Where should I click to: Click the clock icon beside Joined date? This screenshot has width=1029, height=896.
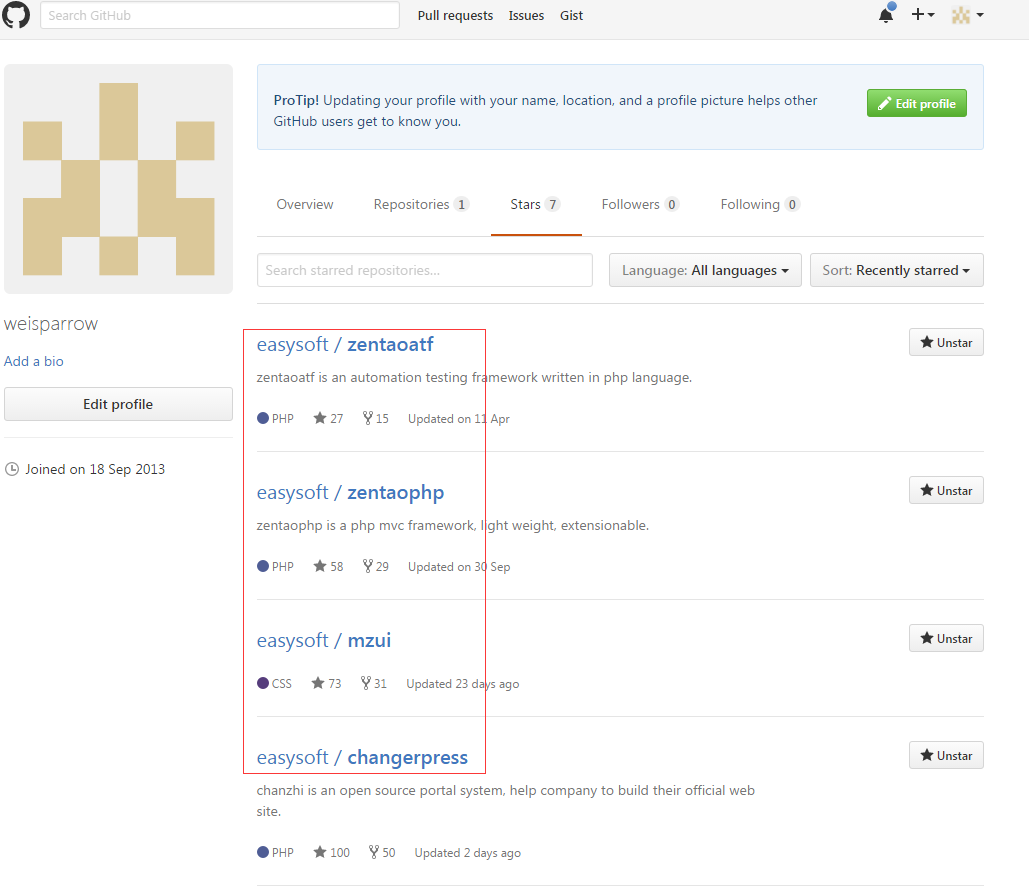pyautogui.click(x=12, y=469)
